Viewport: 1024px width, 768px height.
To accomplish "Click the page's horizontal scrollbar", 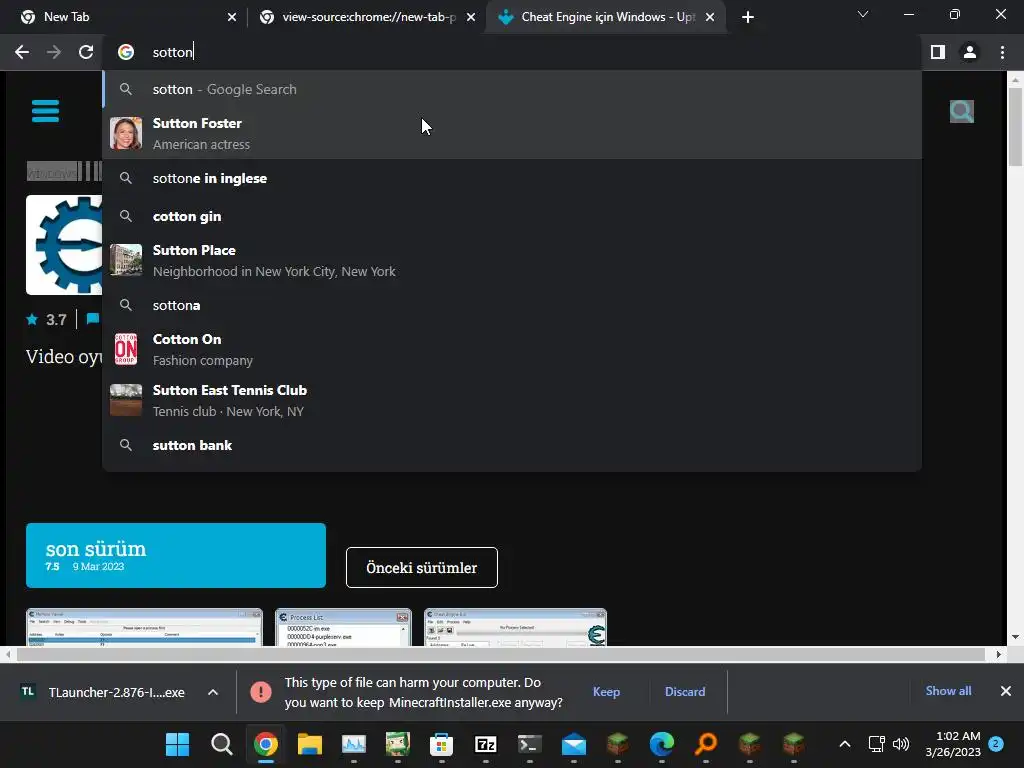I will pos(501,654).
